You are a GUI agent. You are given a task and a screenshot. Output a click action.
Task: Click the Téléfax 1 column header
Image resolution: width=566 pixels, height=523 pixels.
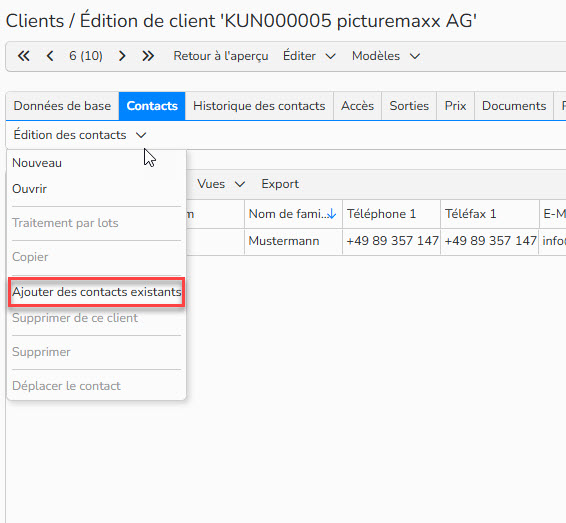(x=490, y=214)
